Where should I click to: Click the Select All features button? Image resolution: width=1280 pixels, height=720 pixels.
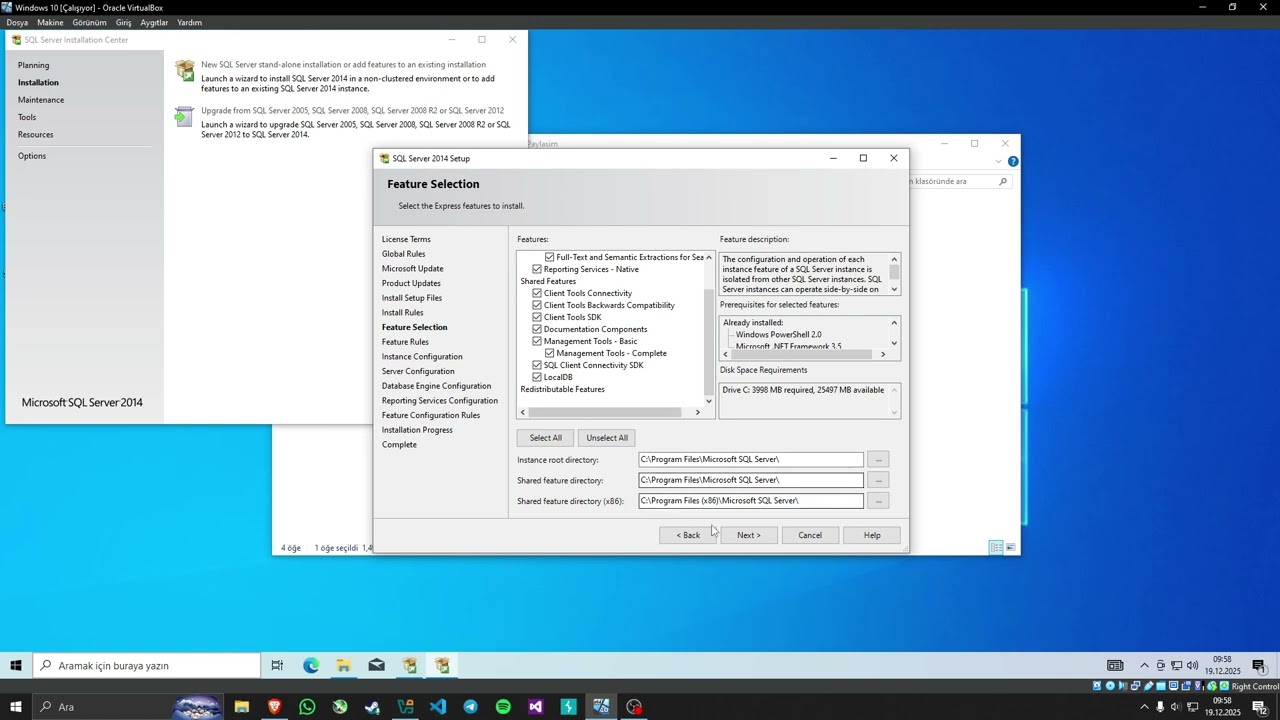click(545, 438)
